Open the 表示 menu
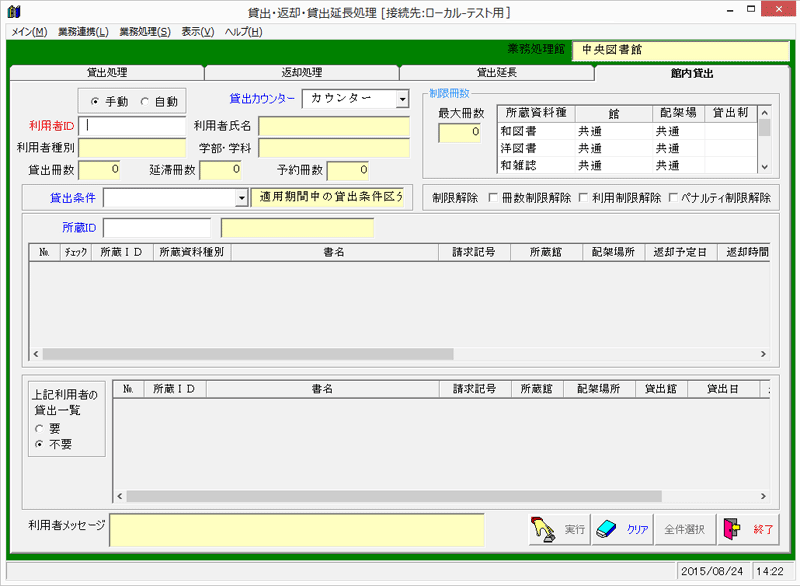The width and height of the screenshot is (800, 586). pos(197,32)
